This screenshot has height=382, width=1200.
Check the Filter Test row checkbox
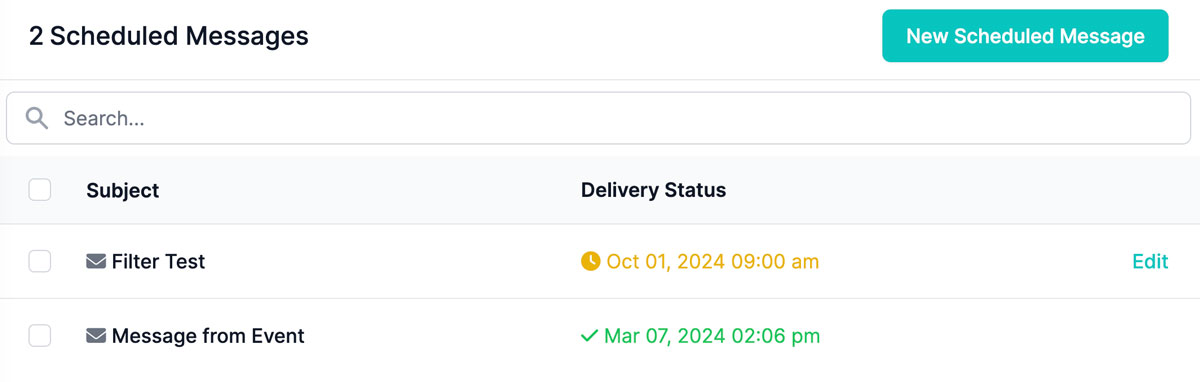click(40, 262)
